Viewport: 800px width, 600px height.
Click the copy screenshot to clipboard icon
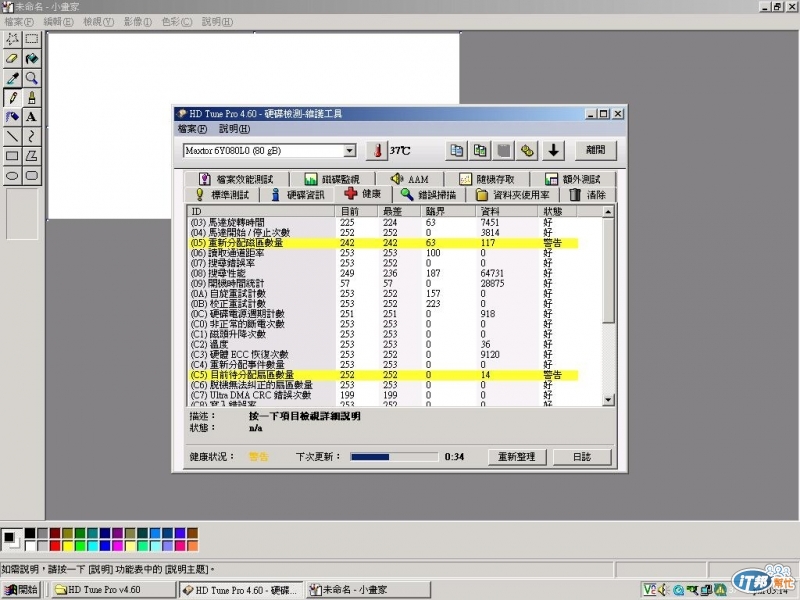tap(480, 151)
